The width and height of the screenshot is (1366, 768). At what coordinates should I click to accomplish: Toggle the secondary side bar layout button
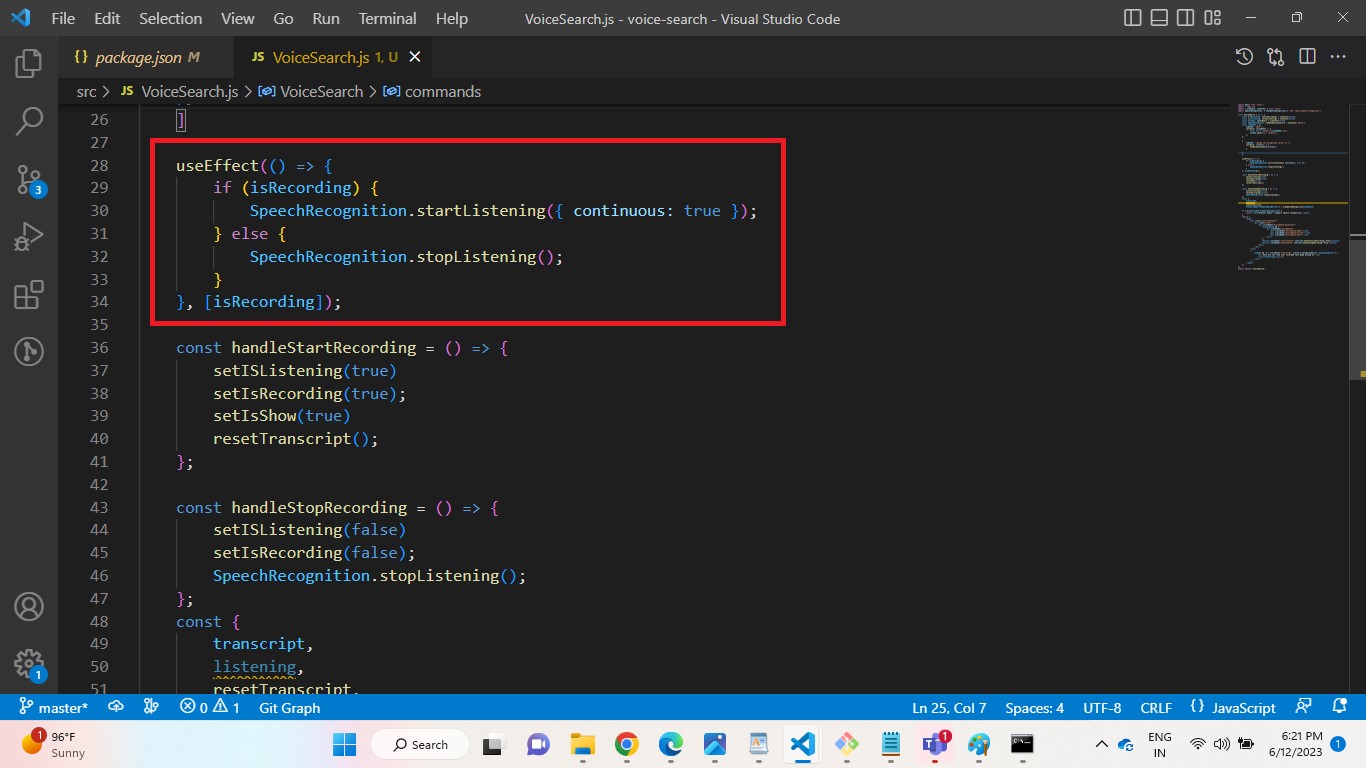(x=1186, y=18)
